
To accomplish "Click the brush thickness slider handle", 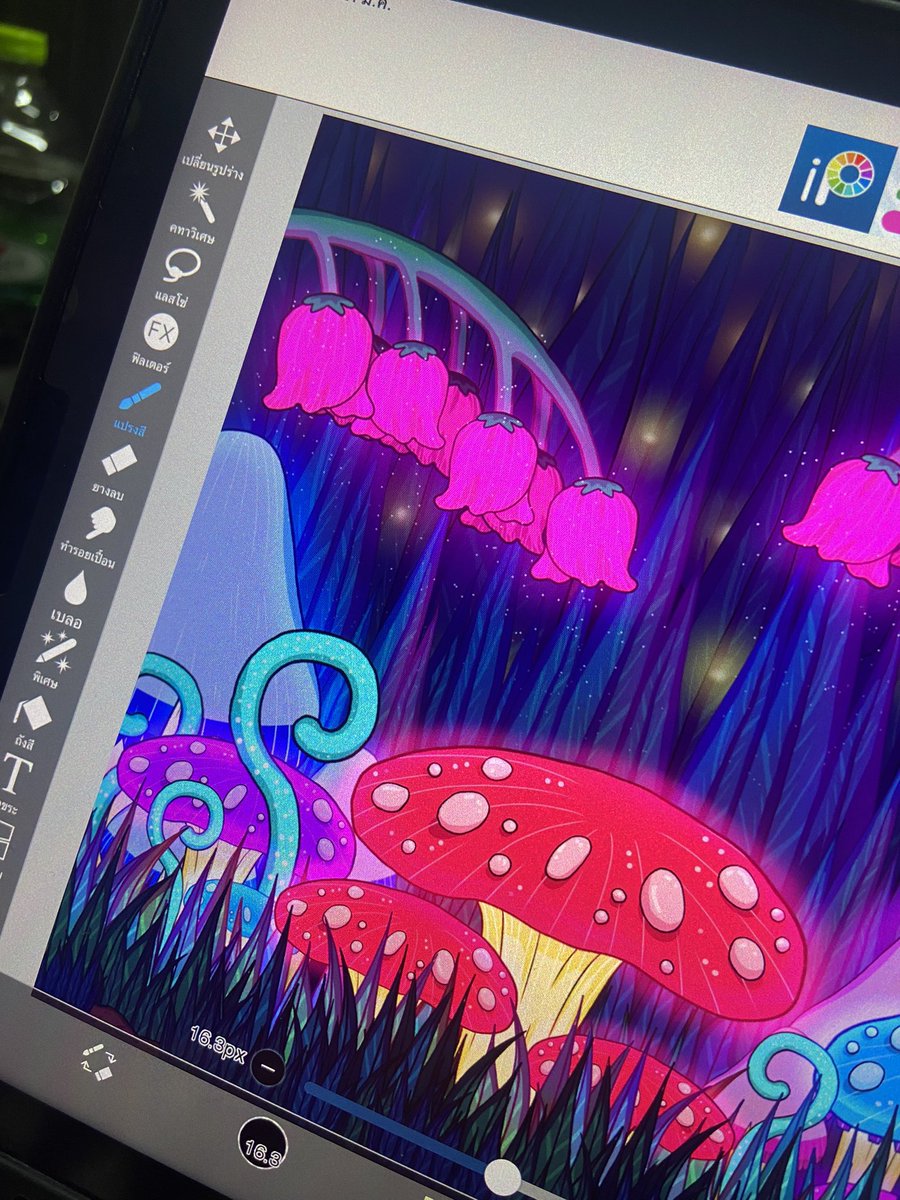I will (x=503, y=1178).
